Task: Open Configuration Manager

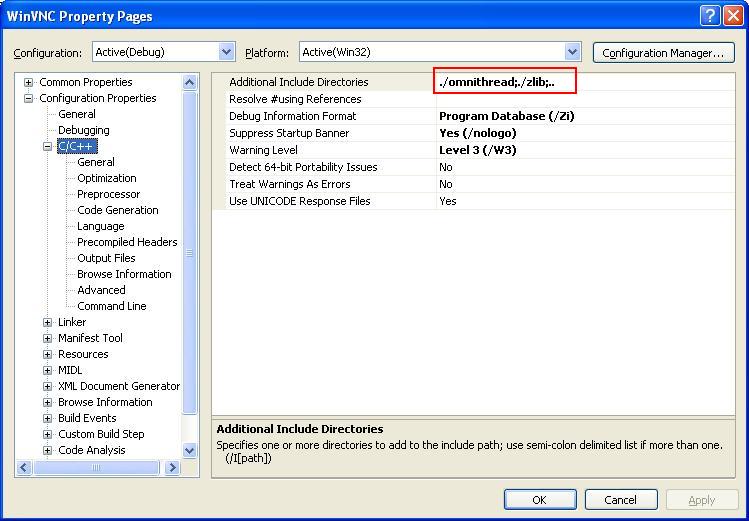Action: [664, 53]
